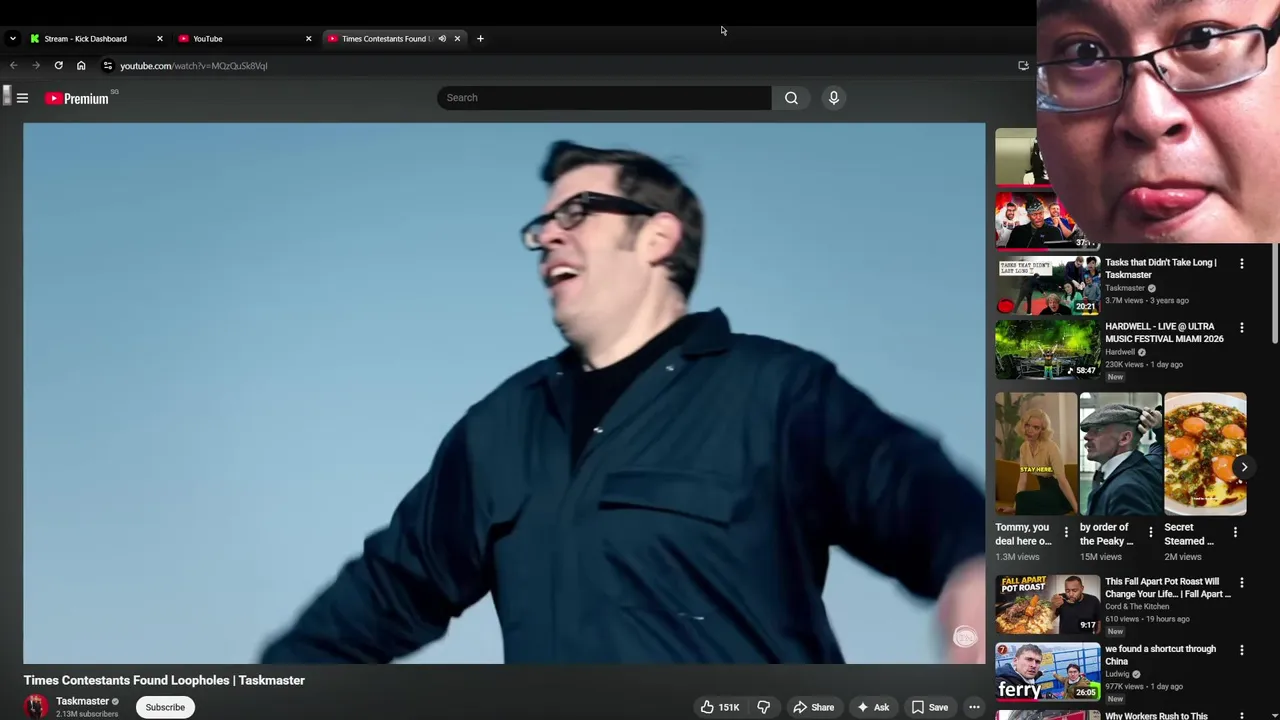The width and height of the screenshot is (1280, 720).
Task: Switch to the YouTube tab
Action: click(x=245, y=39)
